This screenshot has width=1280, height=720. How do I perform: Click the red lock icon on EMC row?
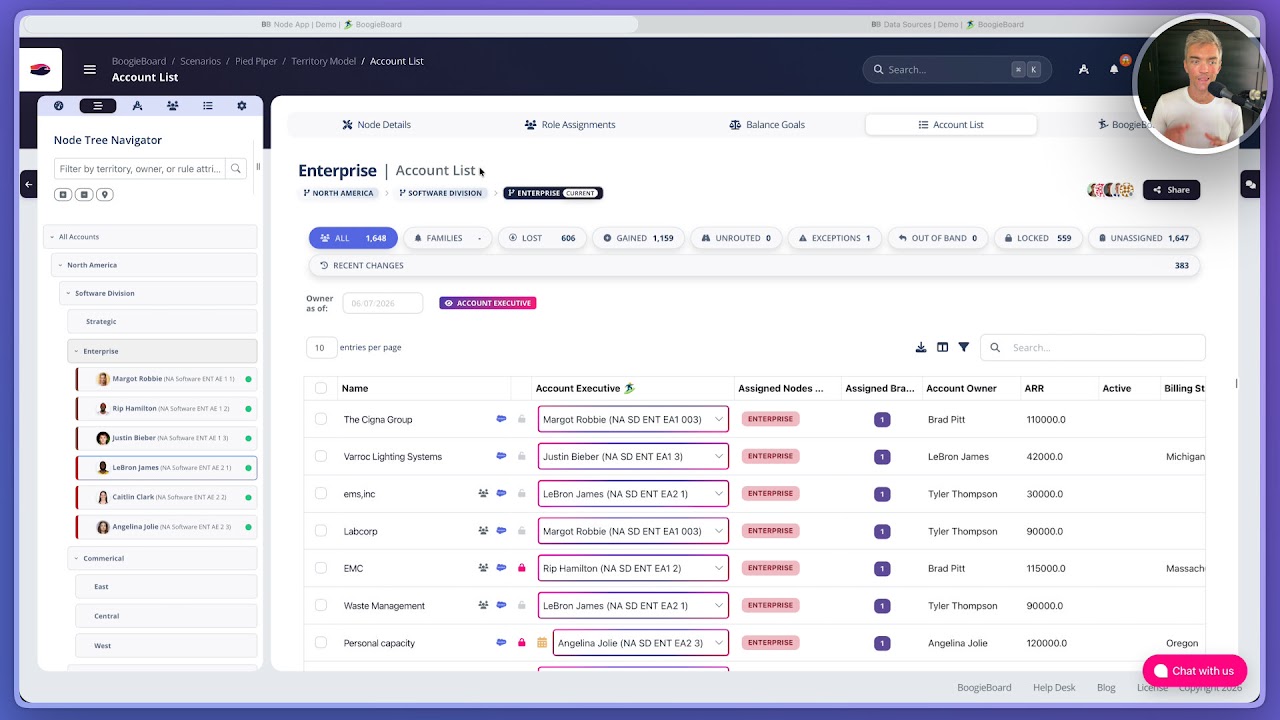click(521, 568)
